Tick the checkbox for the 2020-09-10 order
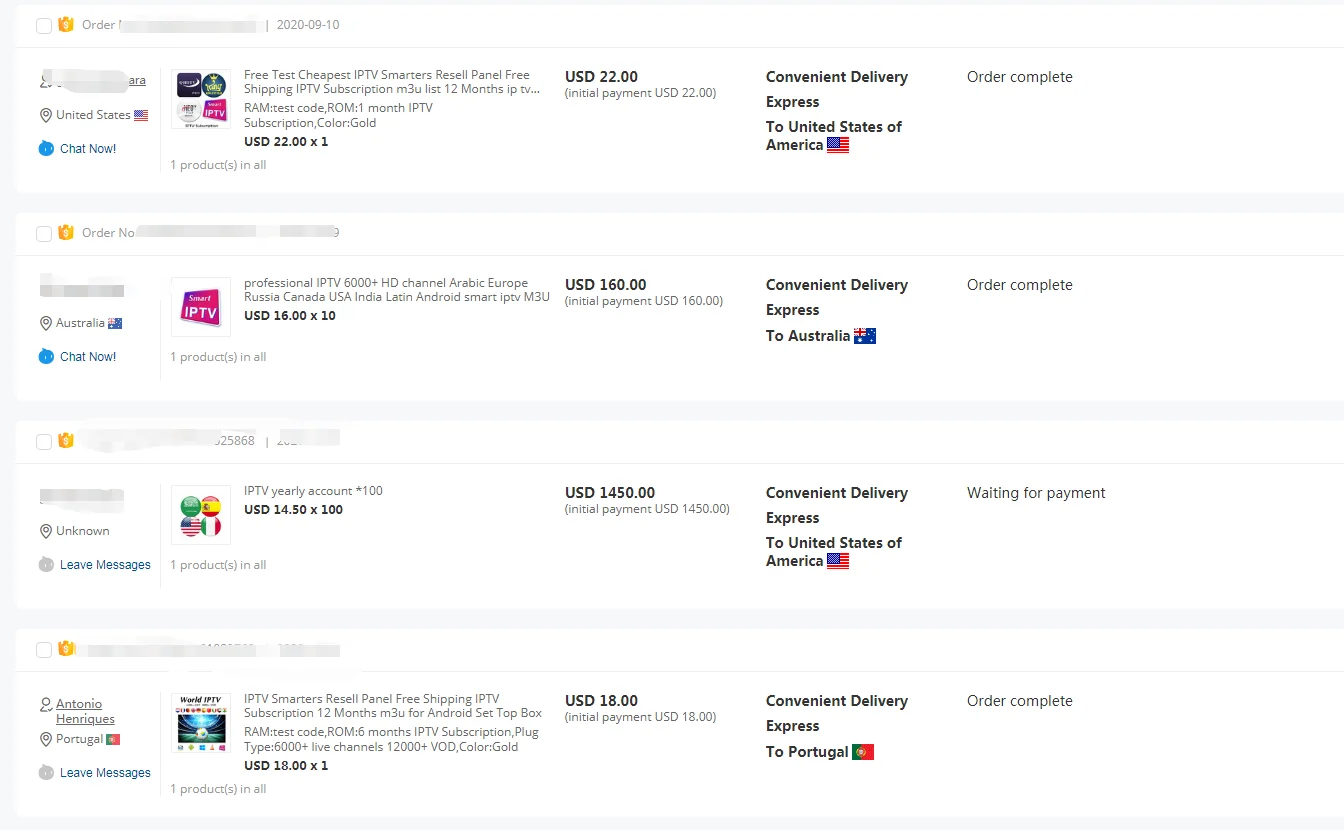 pos(44,25)
